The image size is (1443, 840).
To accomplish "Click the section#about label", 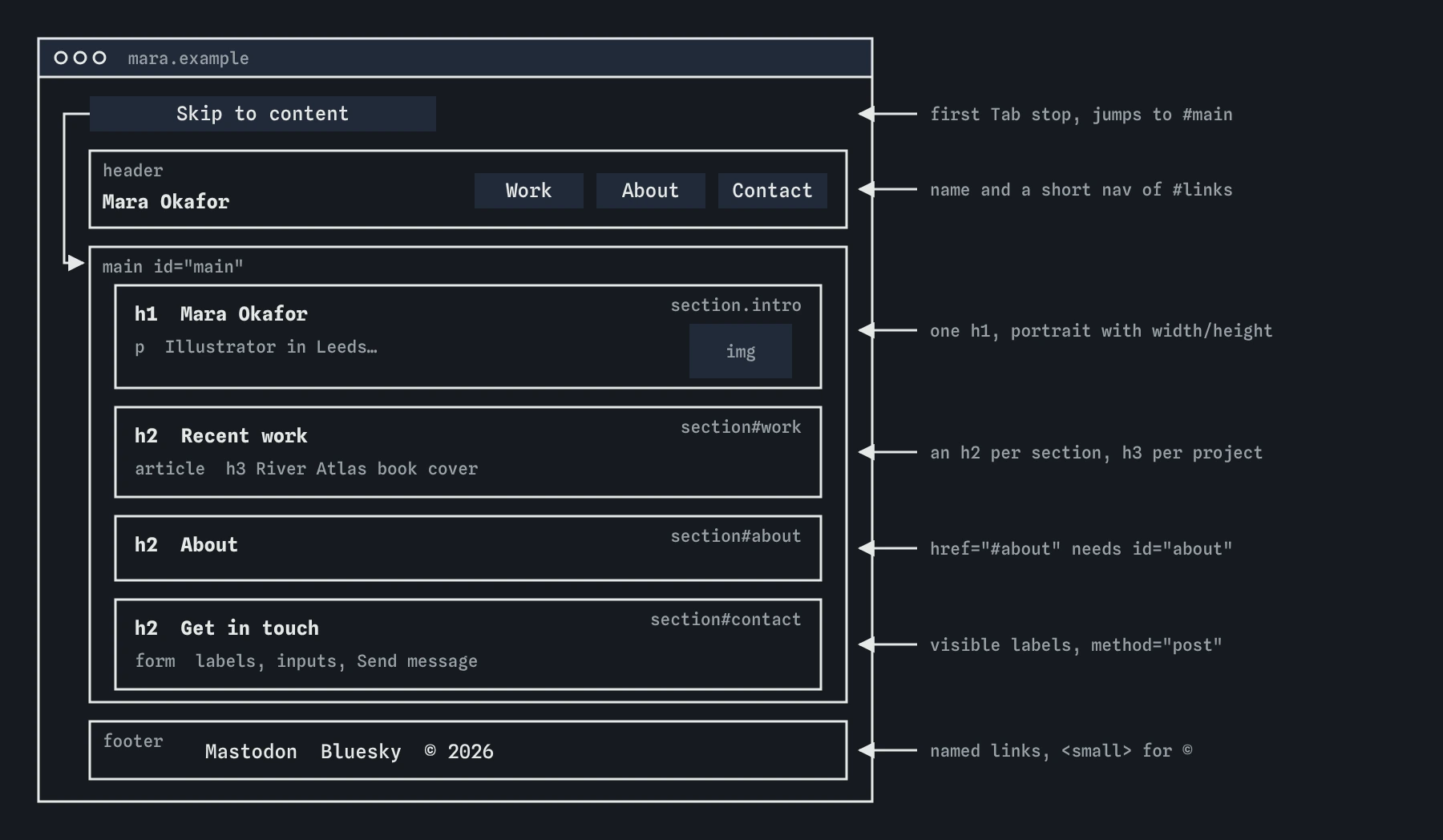I will 736,536.
